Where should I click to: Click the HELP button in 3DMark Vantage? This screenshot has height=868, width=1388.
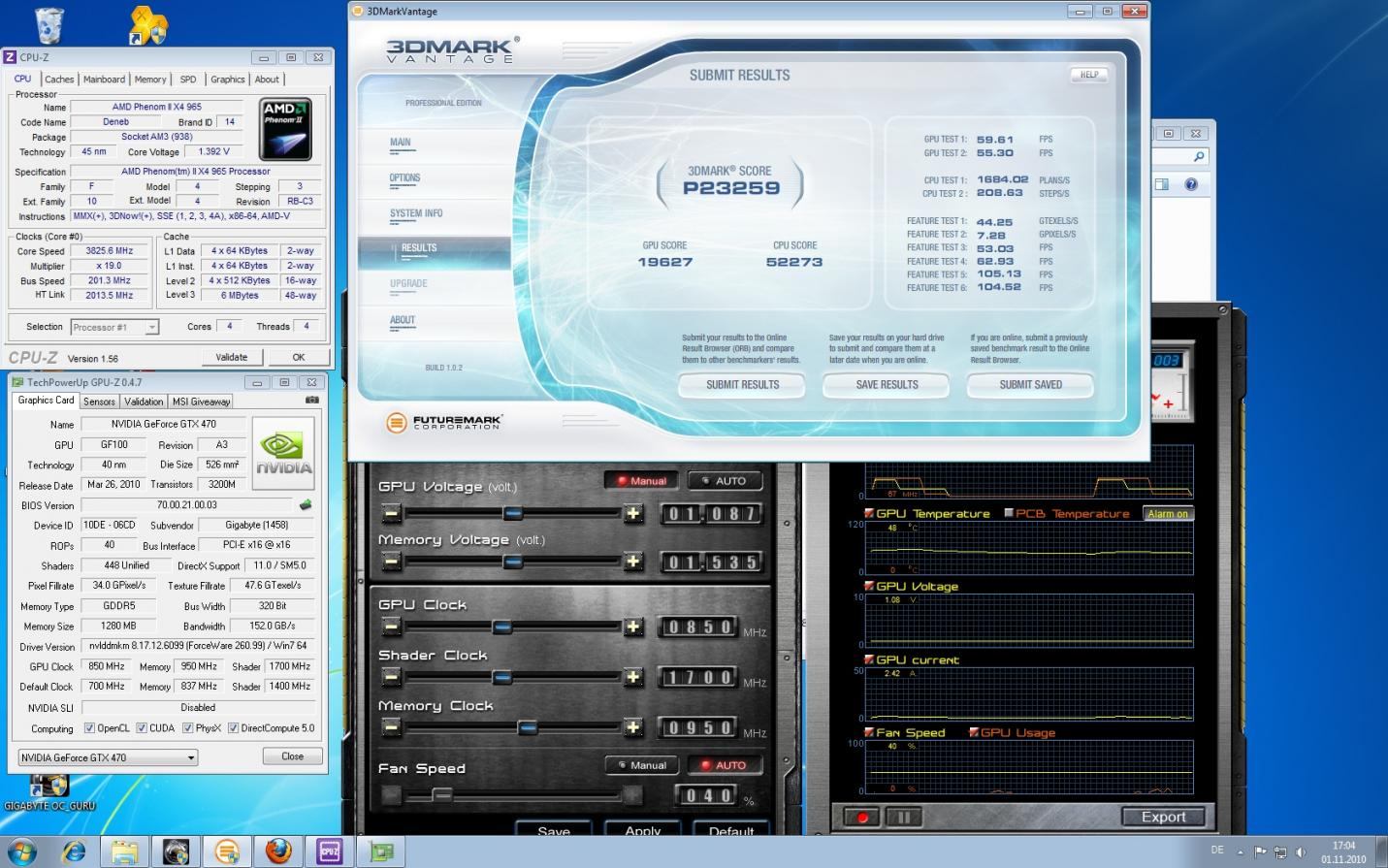click(x=1089, y=75)
